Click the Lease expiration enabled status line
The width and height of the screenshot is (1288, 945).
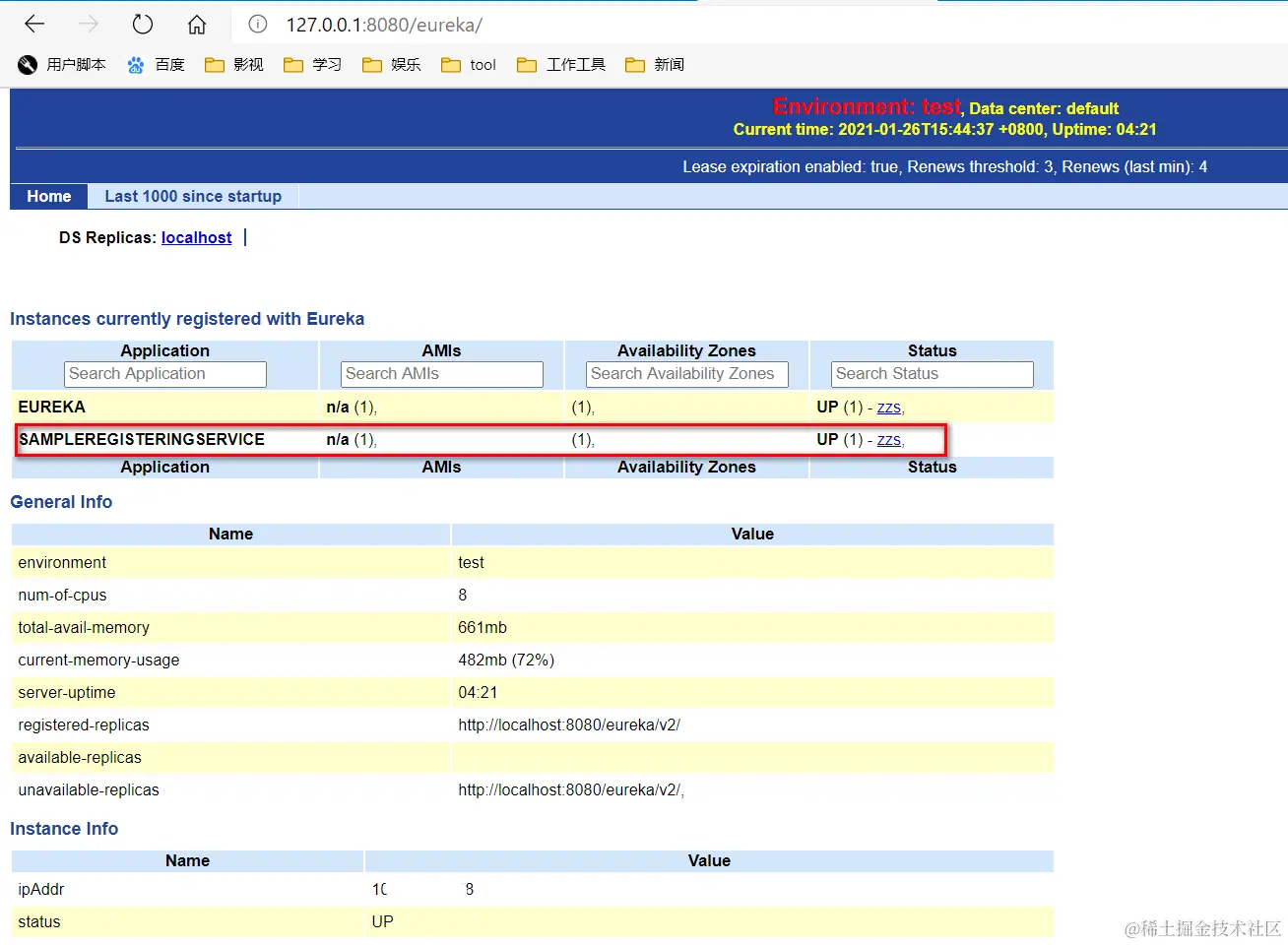tap(945, 166)
